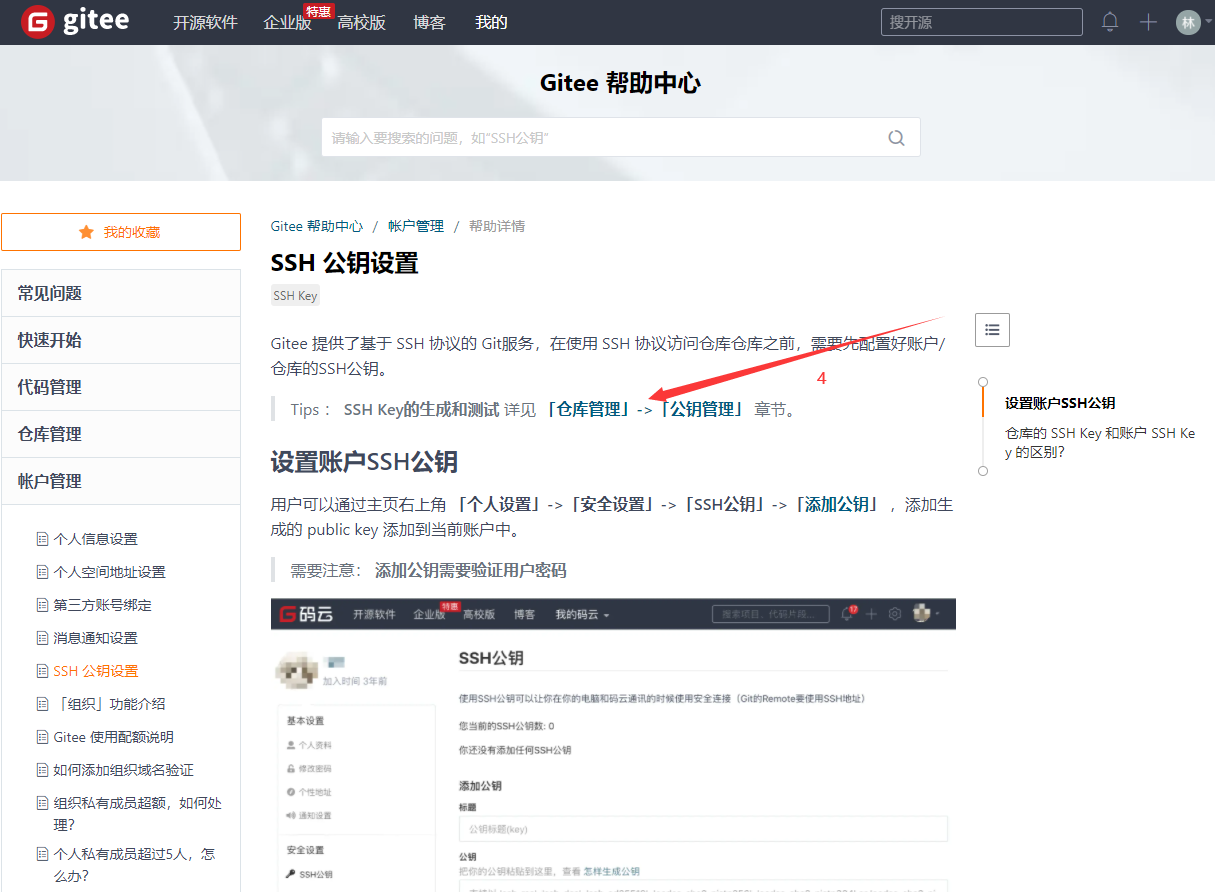Click document icon beside「组织」功能介绍
1215x892 pixels.
[42, 704]
